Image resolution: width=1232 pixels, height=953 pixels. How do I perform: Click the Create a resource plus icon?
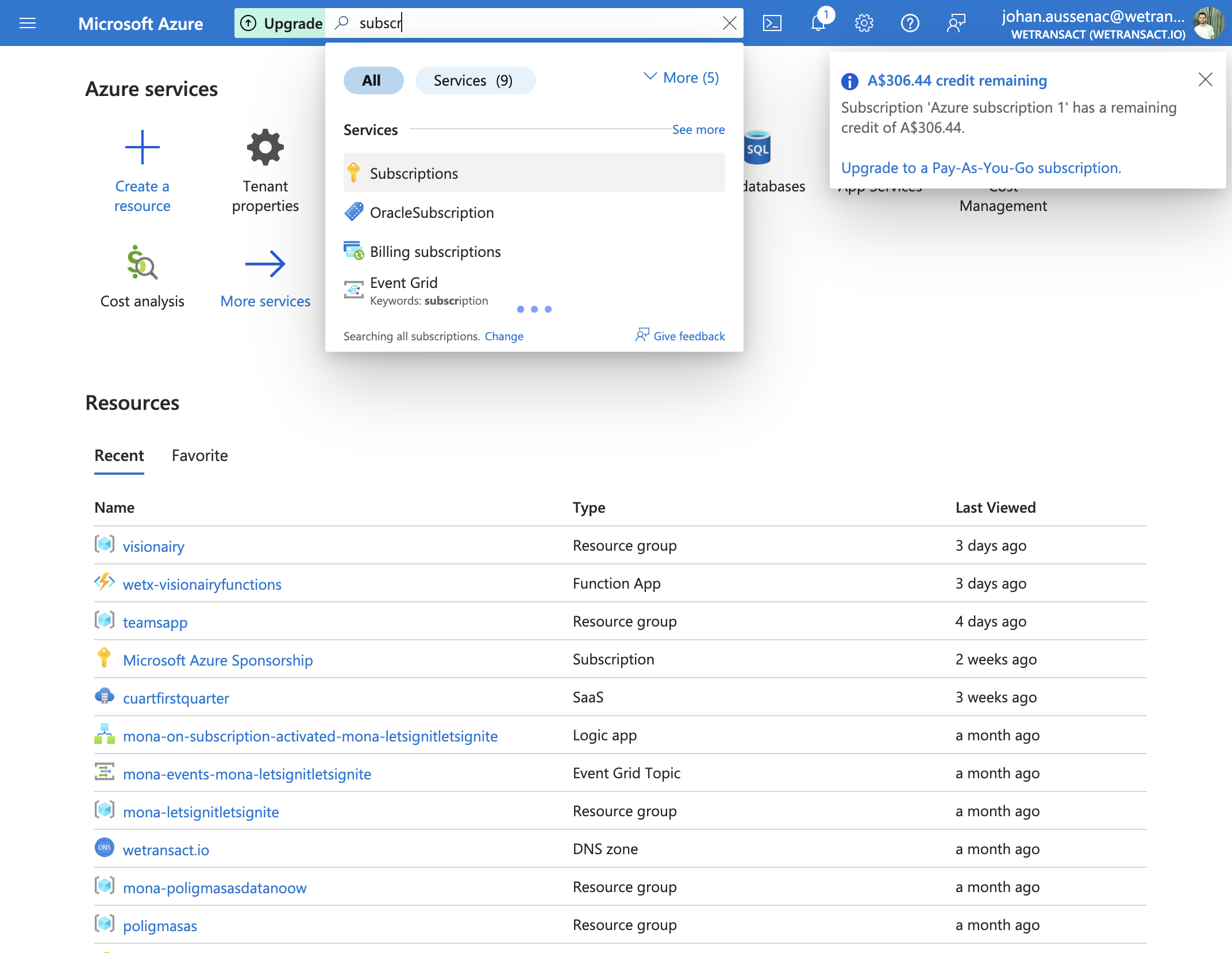[x=142, y=147]
